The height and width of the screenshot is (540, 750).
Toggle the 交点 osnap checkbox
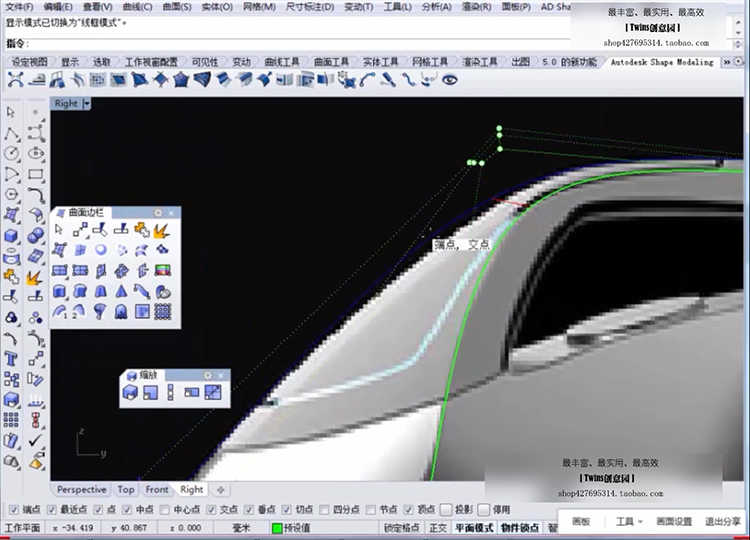pyautogui.click(x=211, y=510)
